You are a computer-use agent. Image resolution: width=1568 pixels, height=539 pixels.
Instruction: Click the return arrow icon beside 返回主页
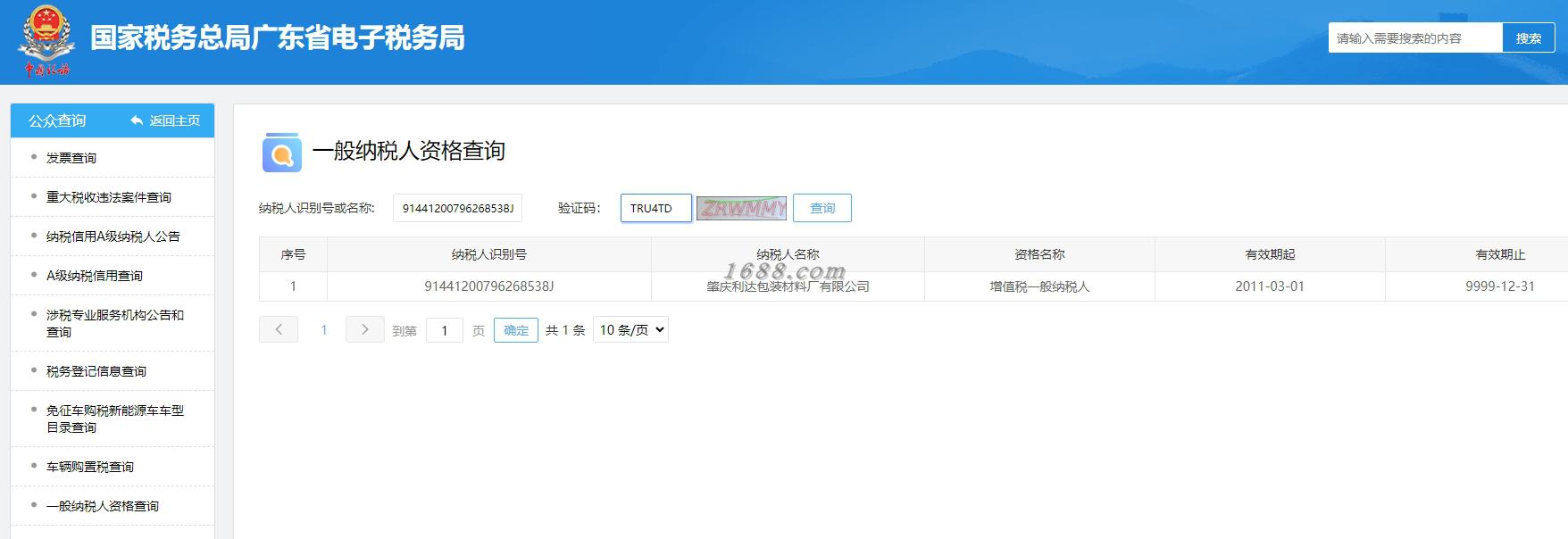(137, 120)
